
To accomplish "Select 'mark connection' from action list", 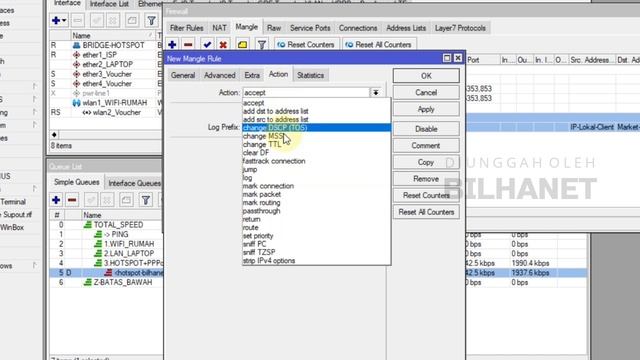I will [x=316, y=186].
